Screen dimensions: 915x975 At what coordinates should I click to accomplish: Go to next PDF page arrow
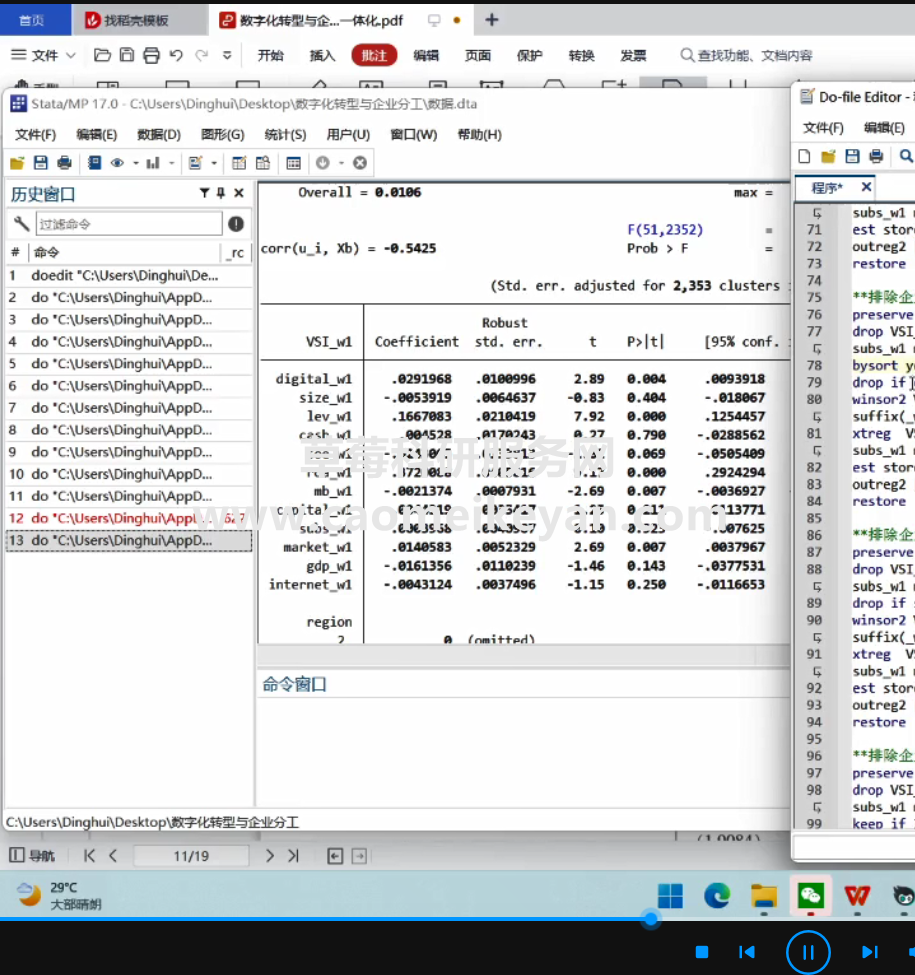269,856
